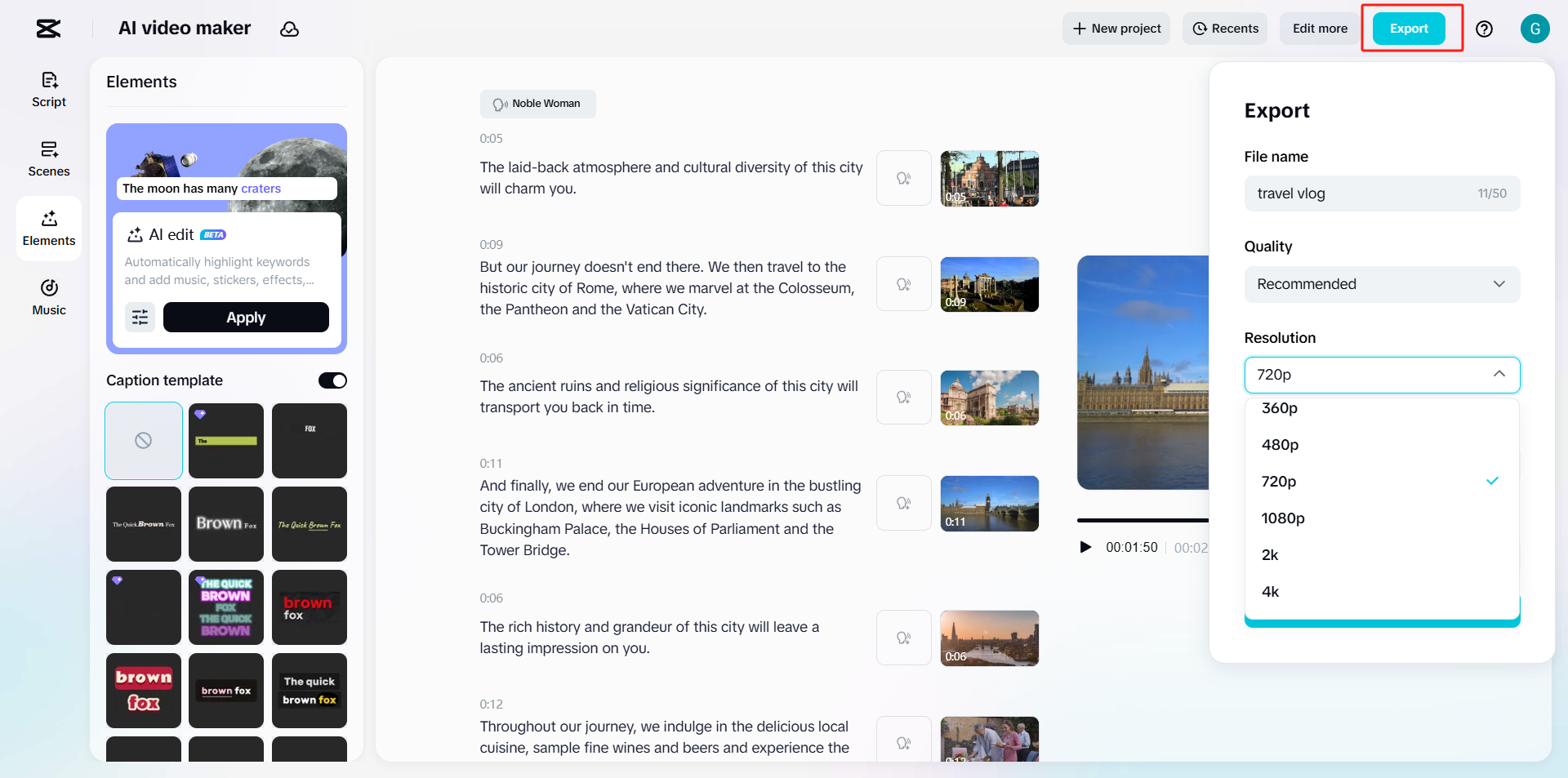Open the Music panel

tap(49, 297)
